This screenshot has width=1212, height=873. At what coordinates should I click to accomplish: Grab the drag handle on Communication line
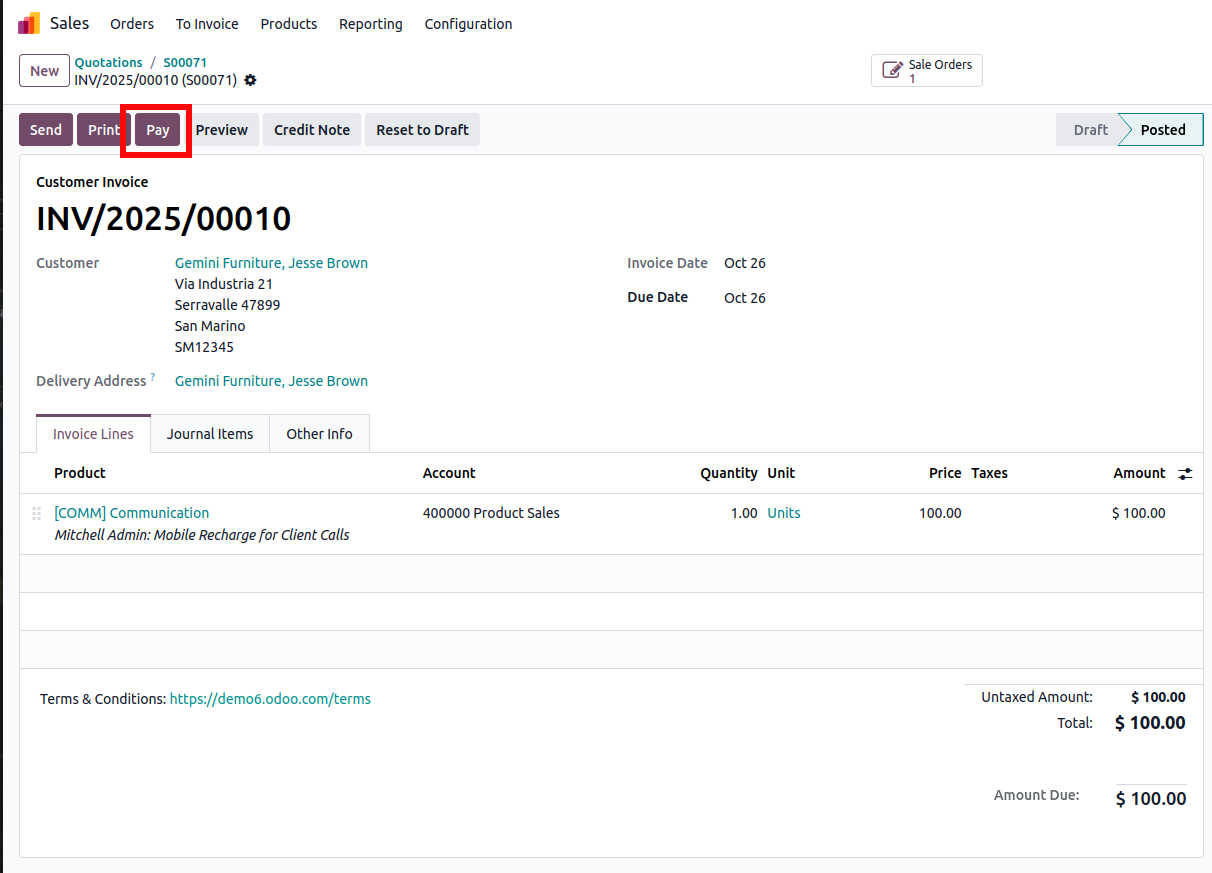(36, 513)
